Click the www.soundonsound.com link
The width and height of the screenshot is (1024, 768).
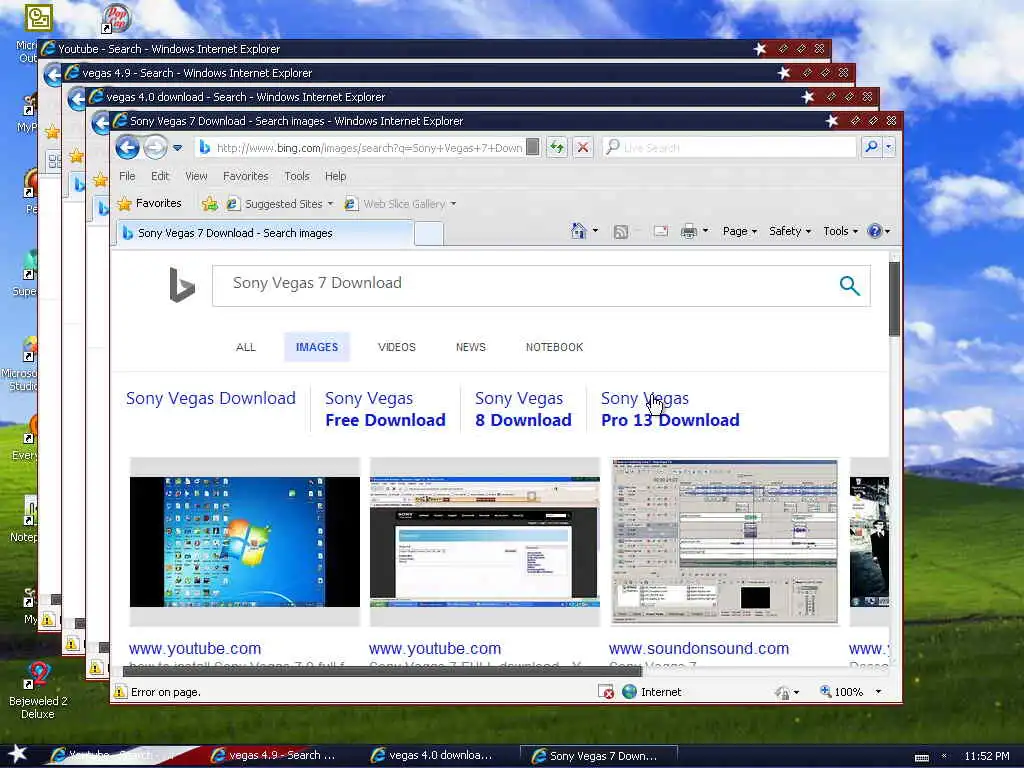pos(699,648)
